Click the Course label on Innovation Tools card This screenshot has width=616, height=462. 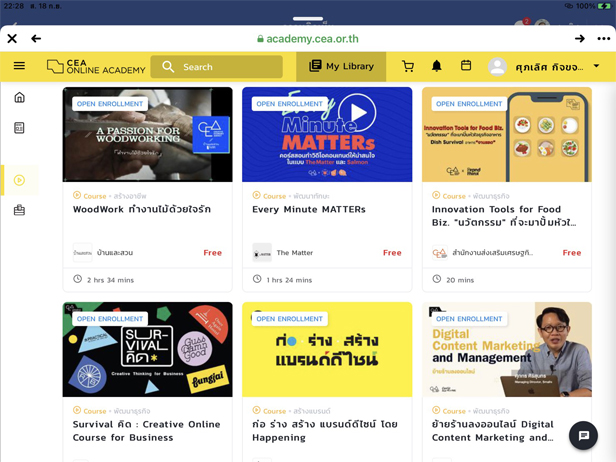pos(454,196)
